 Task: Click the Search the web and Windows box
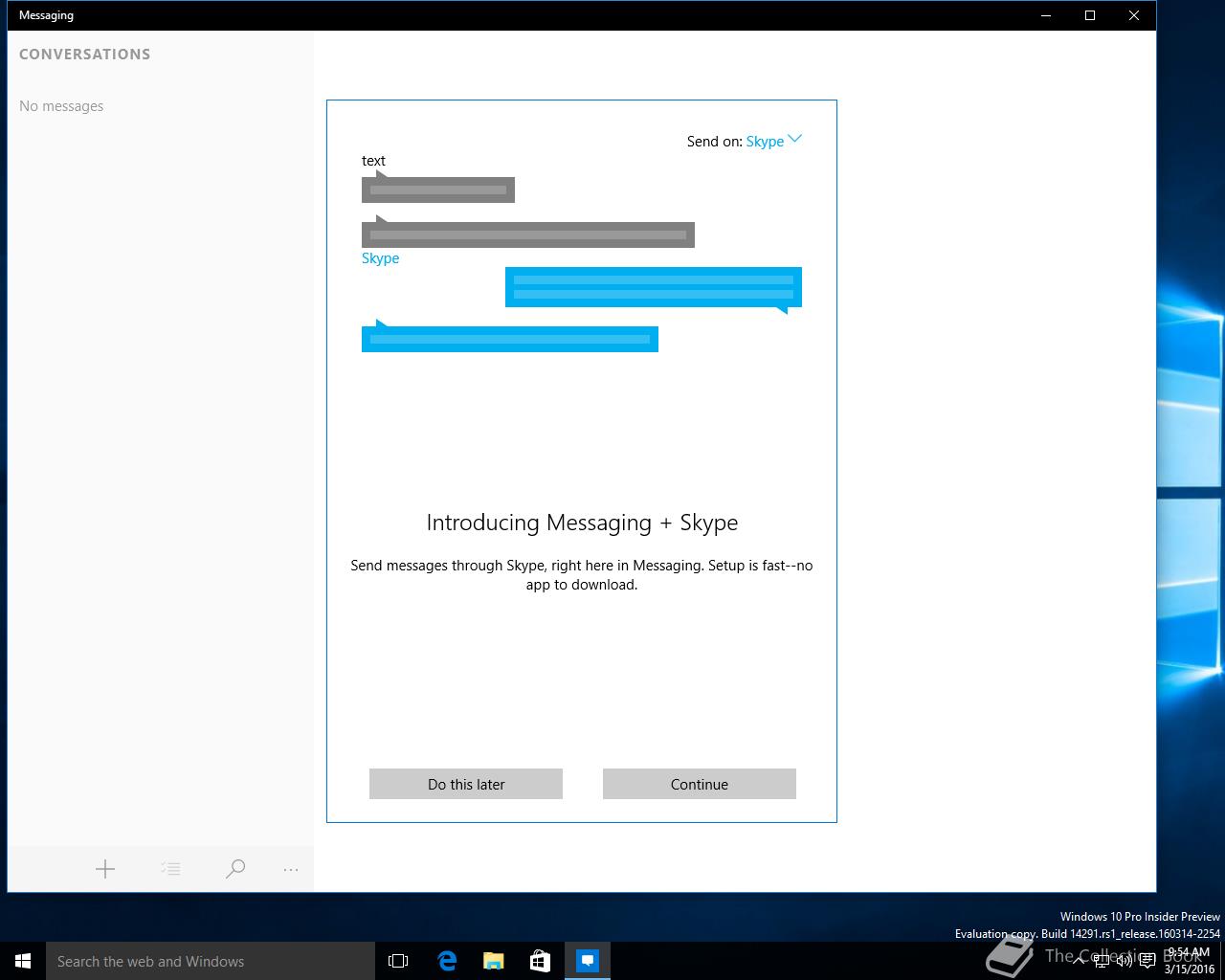point(211,961)
